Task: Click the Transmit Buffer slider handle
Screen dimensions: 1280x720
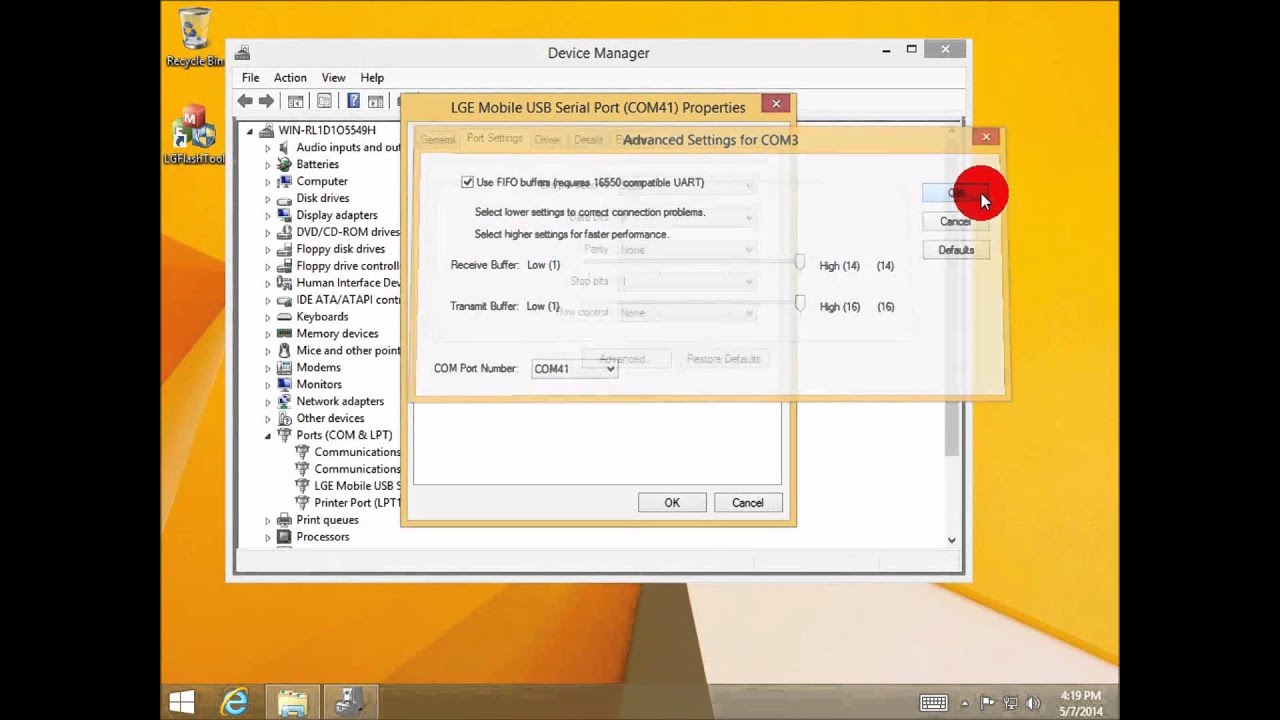Action: tap(799, 303)
